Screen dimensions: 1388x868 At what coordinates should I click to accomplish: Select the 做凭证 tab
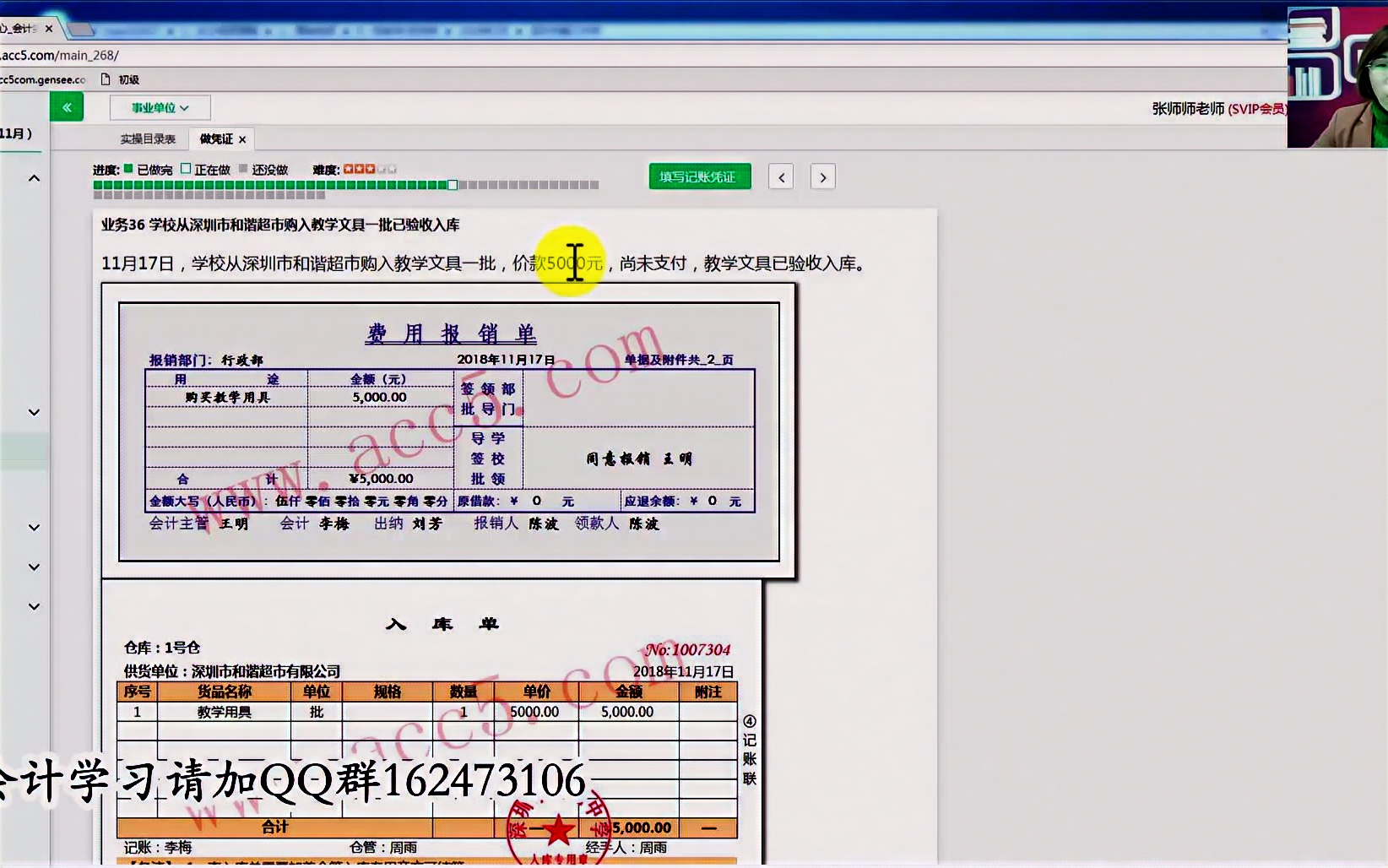pos(216,139)
